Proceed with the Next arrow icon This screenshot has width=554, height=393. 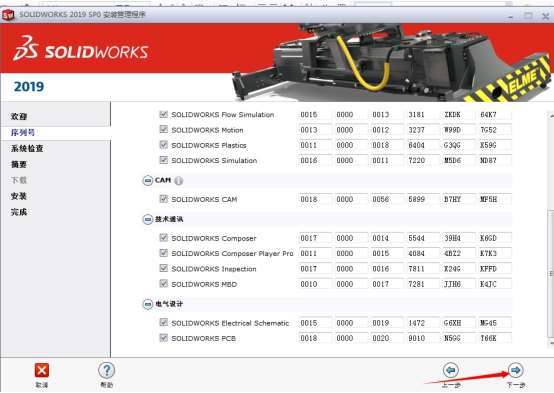(515, 370)
